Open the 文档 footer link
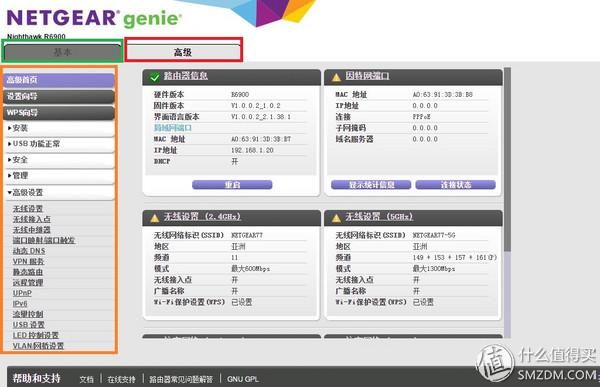The image size is (600, 387). tap(86, 379)
